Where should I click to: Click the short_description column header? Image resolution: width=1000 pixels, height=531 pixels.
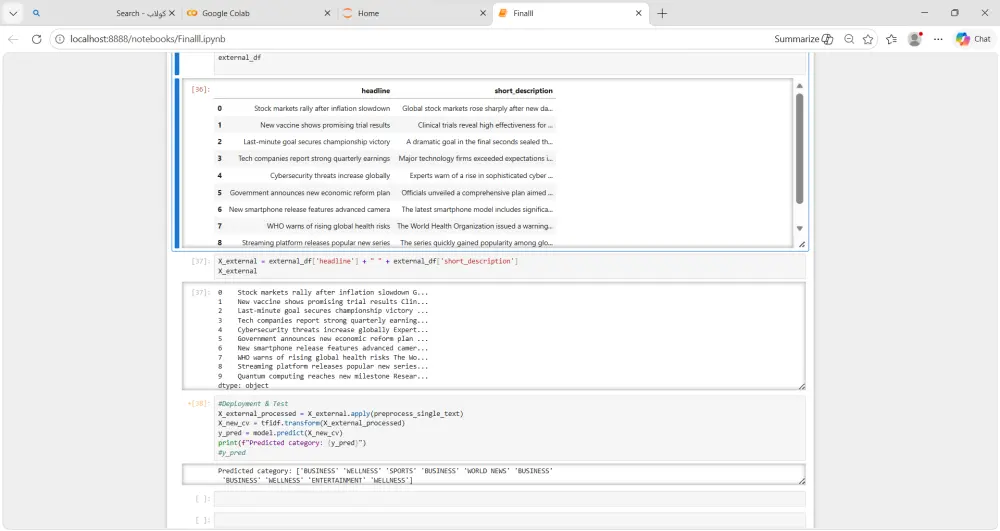click(524, 91)
